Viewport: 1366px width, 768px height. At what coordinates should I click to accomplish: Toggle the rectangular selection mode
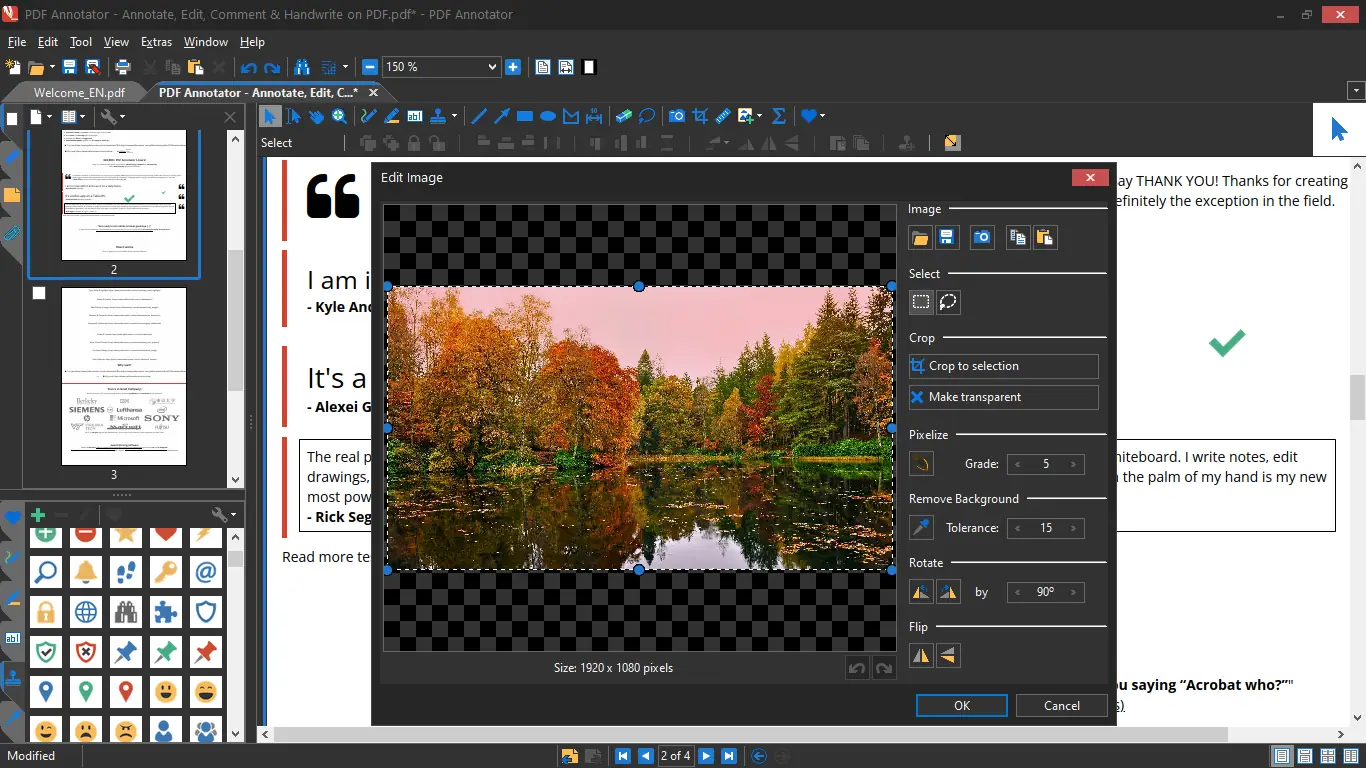[x=921, y=302]
